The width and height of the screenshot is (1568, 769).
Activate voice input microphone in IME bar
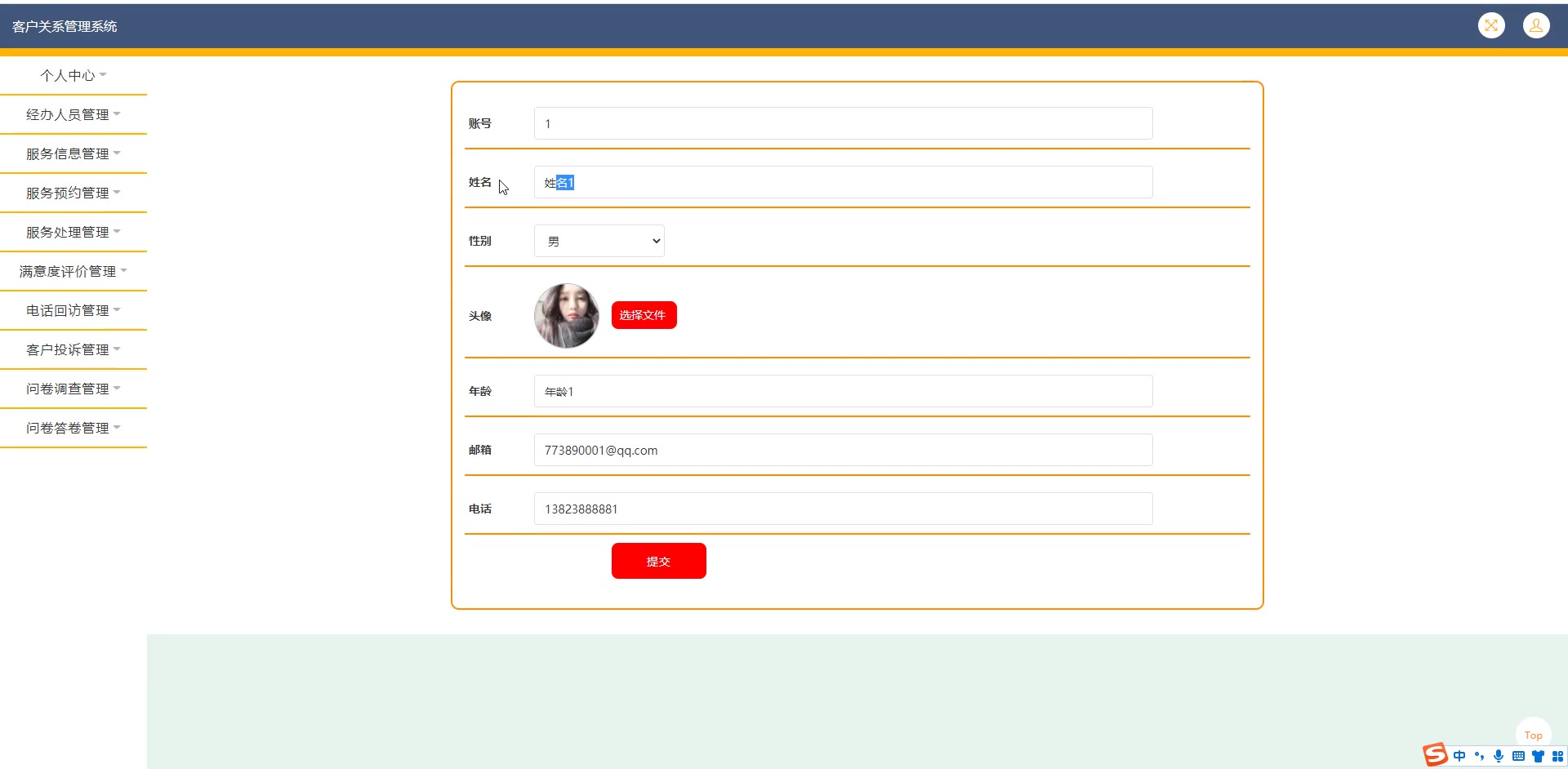click(x=1499, y=756)
